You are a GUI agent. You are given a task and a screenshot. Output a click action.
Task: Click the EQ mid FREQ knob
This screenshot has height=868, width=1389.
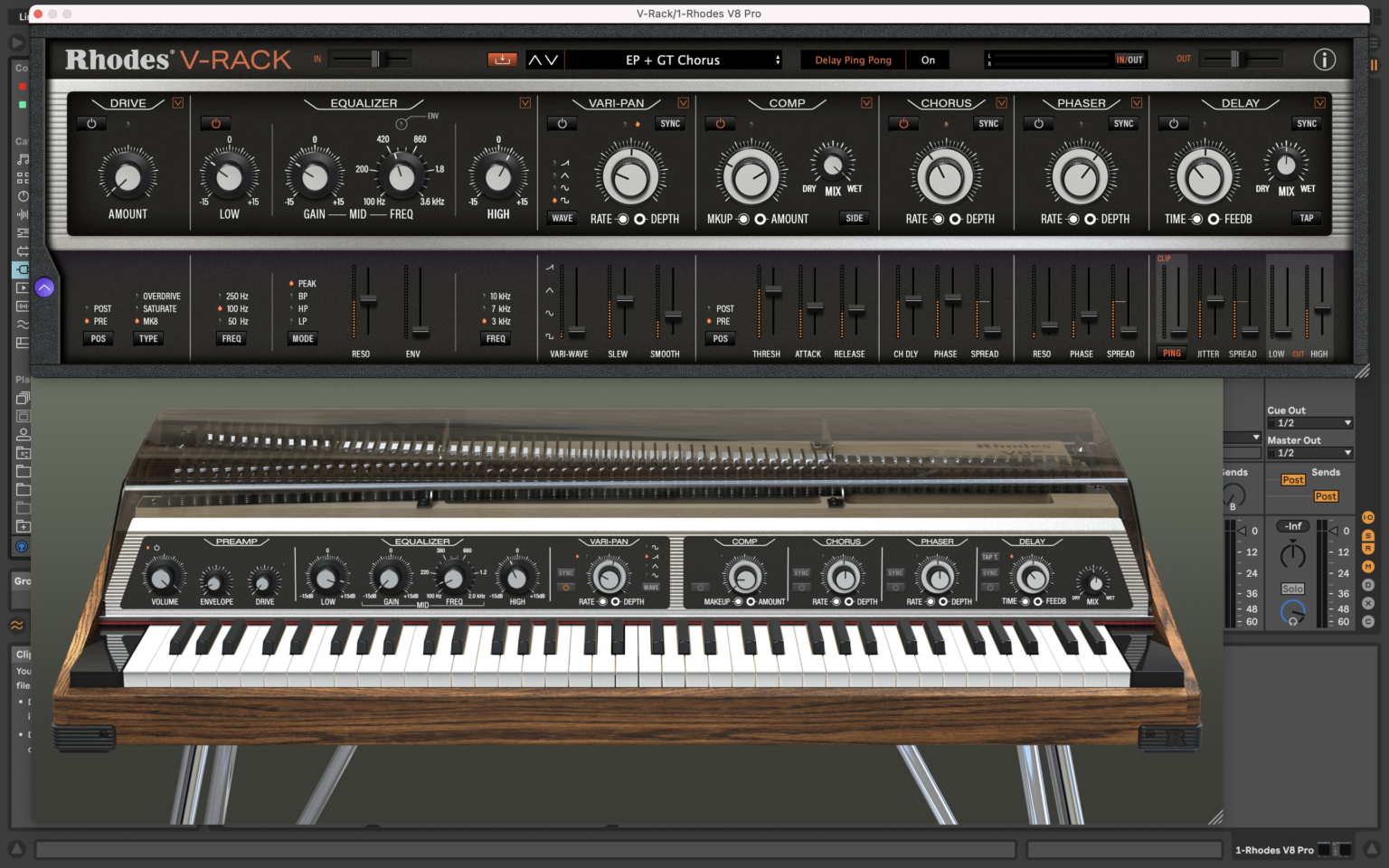click(401, 175)
